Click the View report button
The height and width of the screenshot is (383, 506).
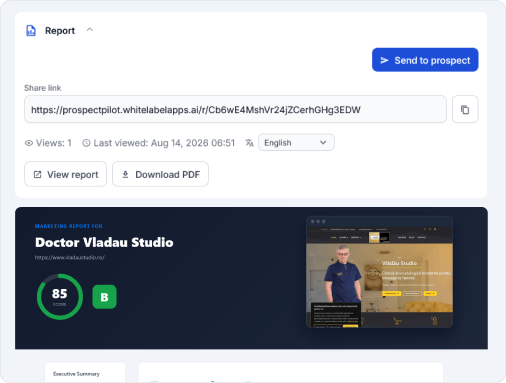(x=66, y=174)
